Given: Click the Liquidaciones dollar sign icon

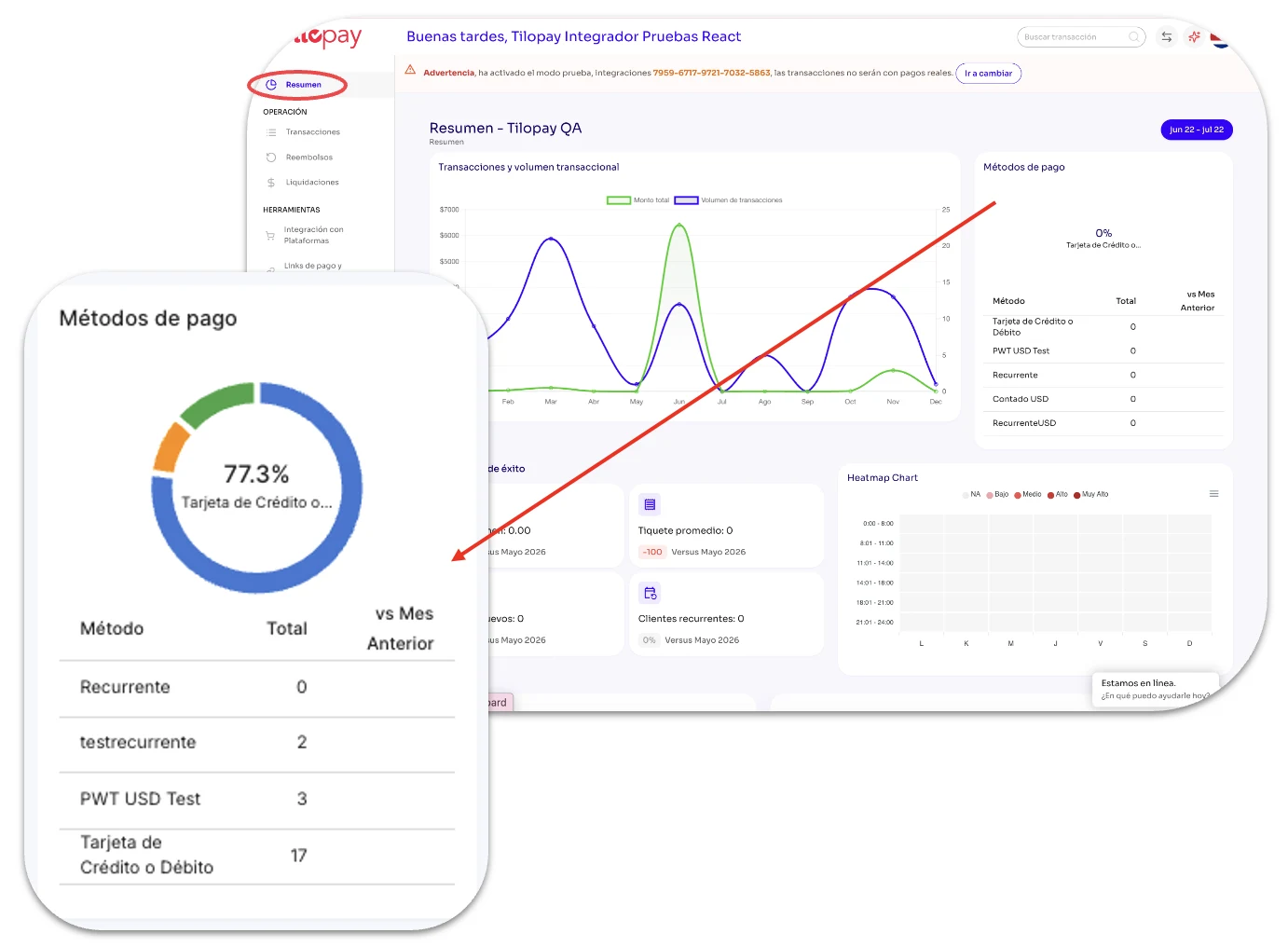Looking at the screenshot, I should click(271, 183).
